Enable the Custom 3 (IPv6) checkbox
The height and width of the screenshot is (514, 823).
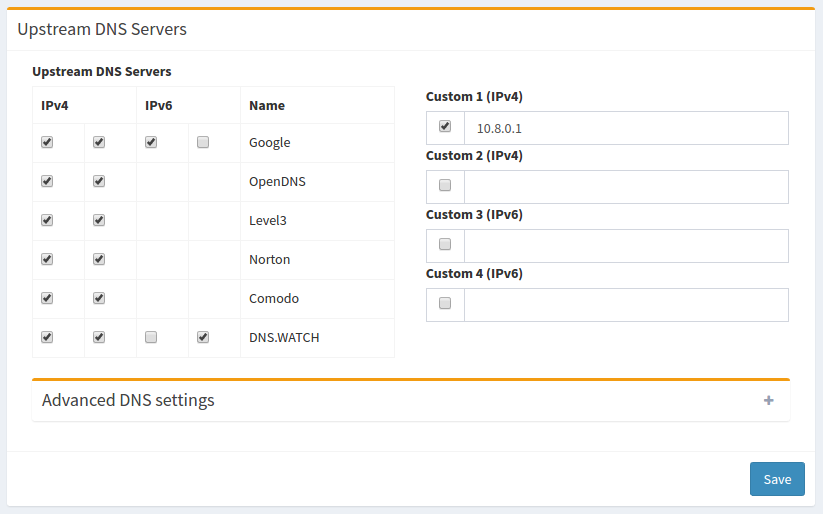445,245
